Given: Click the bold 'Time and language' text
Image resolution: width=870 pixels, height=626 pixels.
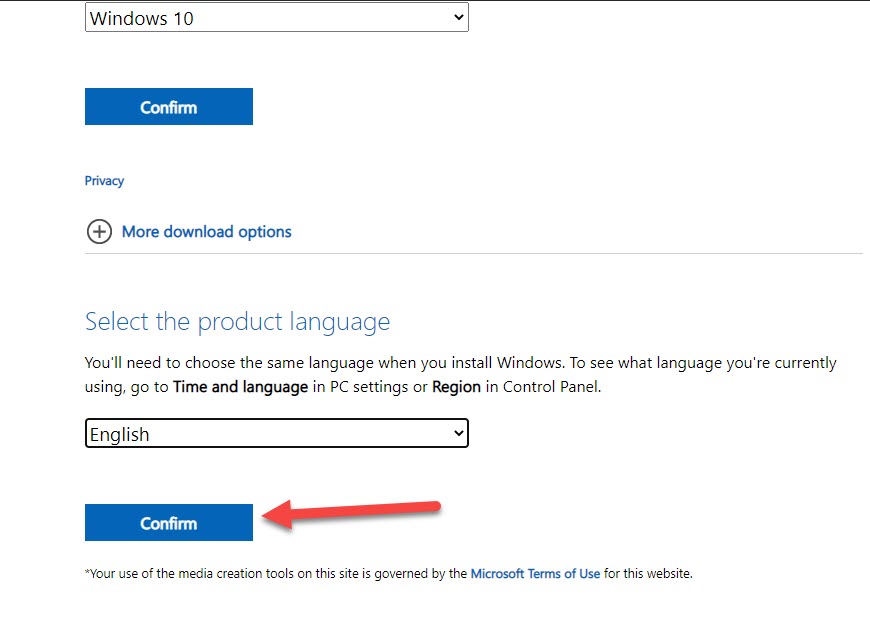Looking at the screenshot, I should point(240,387).
